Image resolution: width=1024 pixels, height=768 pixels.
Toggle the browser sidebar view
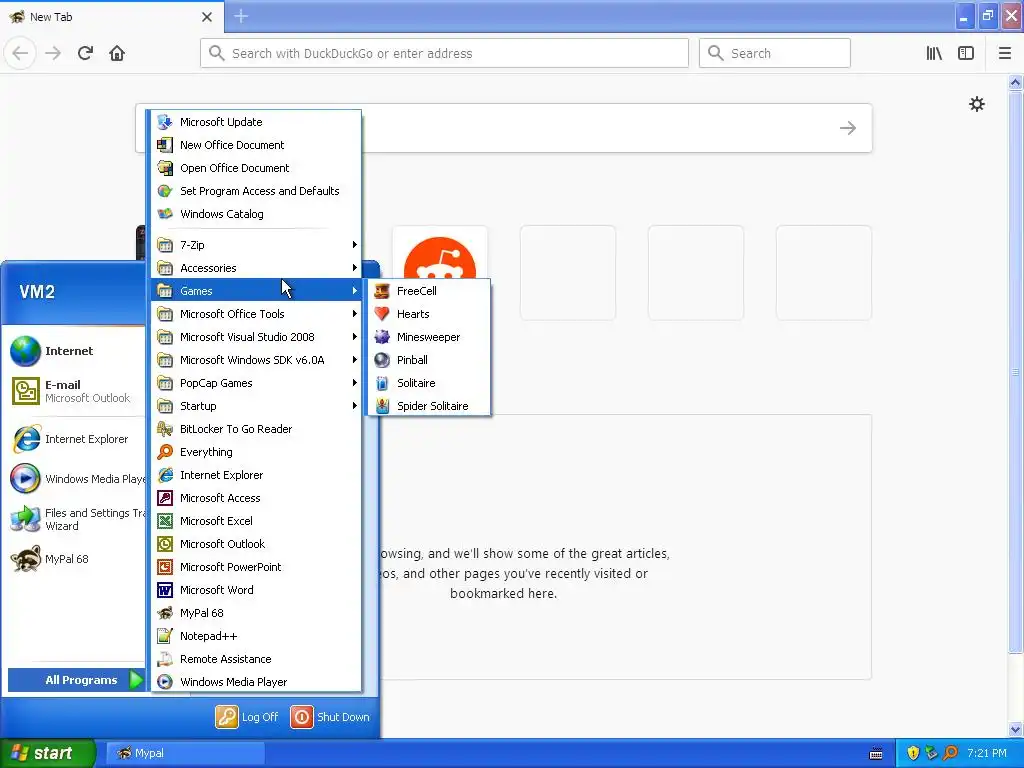click(966, 53)
